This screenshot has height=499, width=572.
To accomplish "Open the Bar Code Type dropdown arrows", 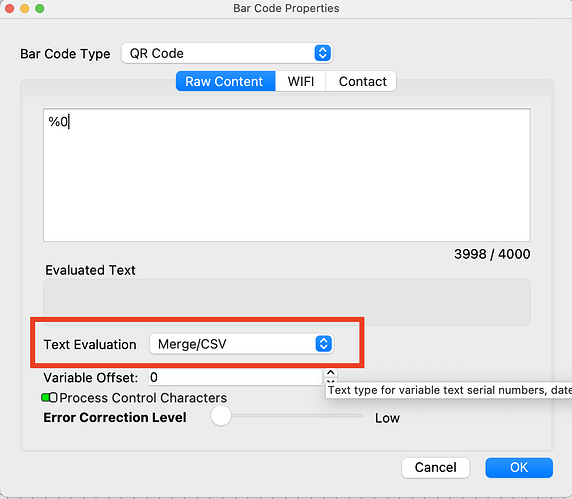I will (x=322, y=53).
